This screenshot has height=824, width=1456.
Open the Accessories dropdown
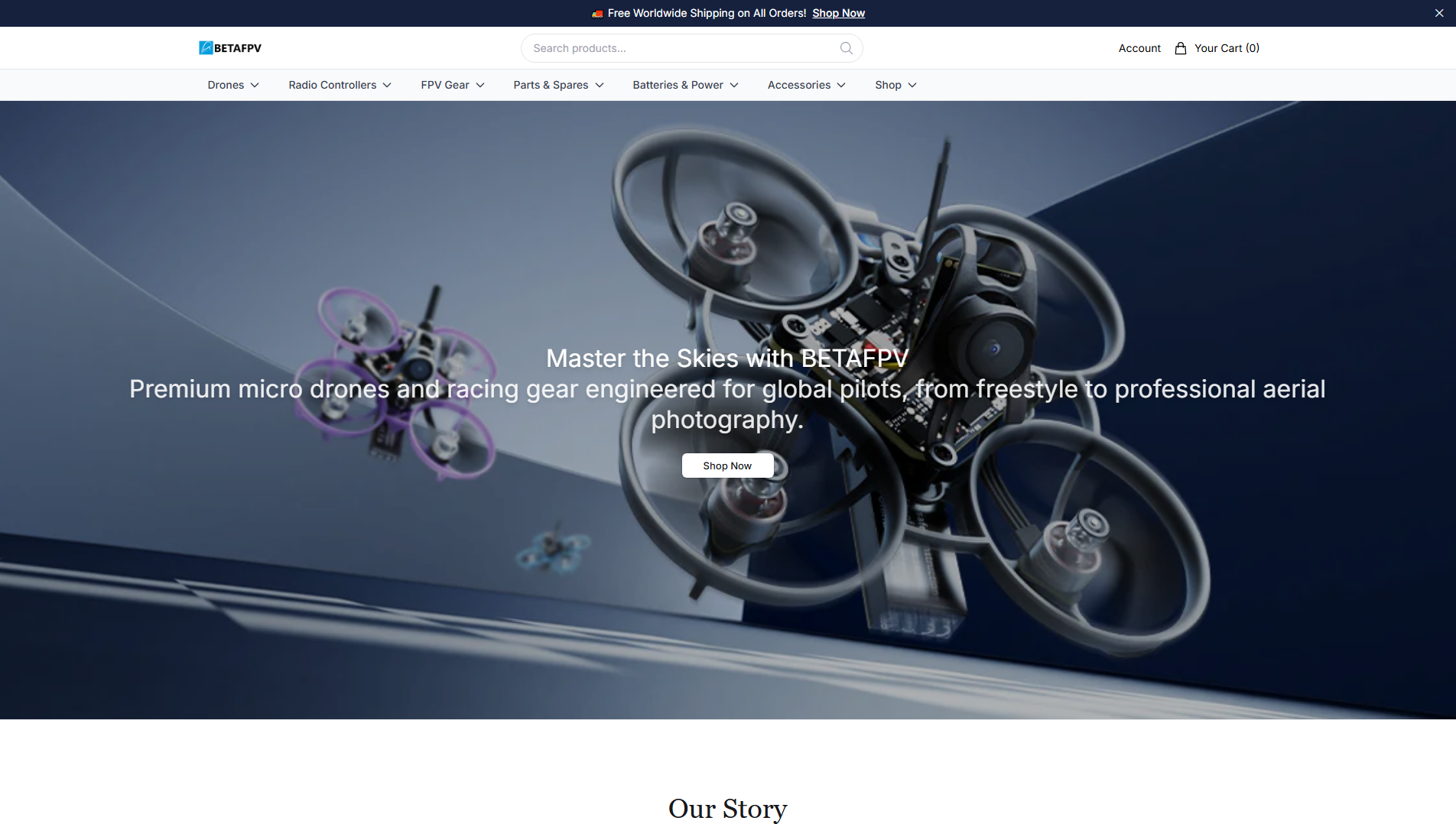807,85
